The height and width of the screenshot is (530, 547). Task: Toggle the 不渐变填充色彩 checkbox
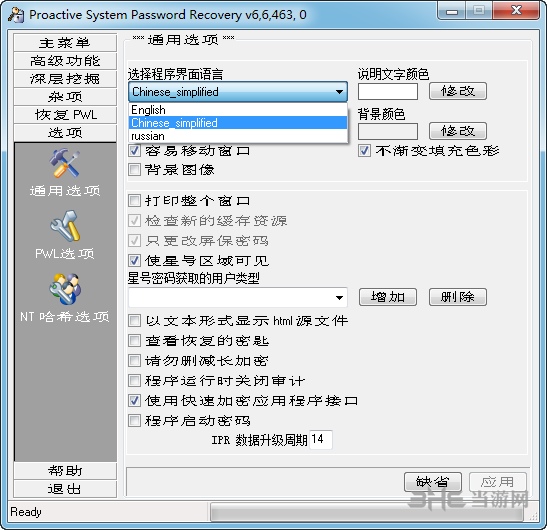364,151
